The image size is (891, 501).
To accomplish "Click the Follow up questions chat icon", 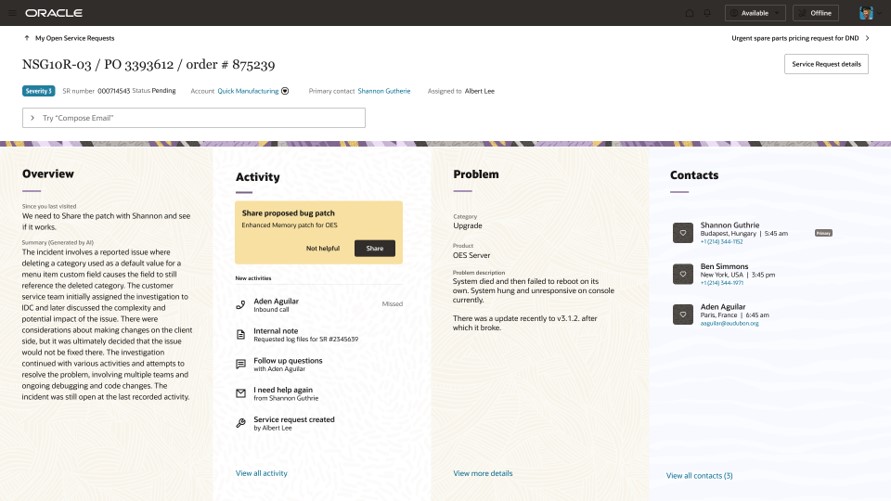I will [x=241, y=364].
